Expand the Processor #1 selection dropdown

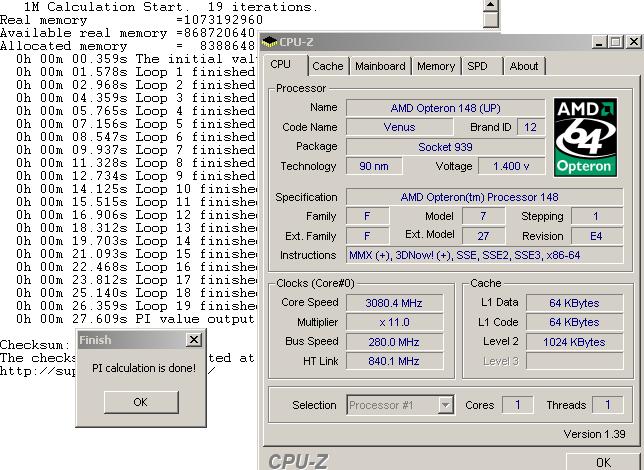[446, 405]
